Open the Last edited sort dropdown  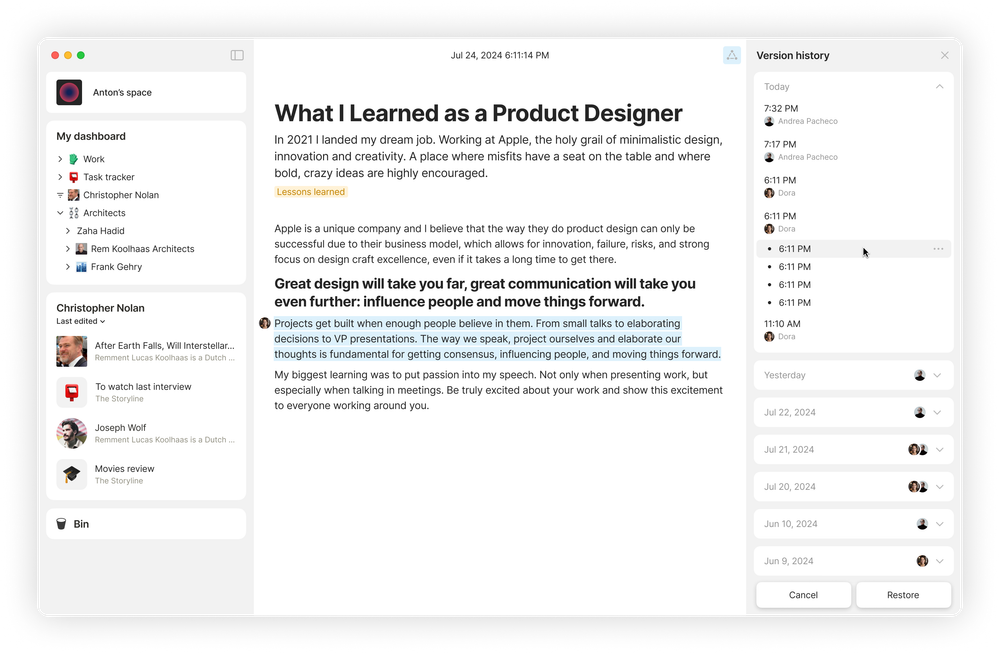click(x=80, y=321)
